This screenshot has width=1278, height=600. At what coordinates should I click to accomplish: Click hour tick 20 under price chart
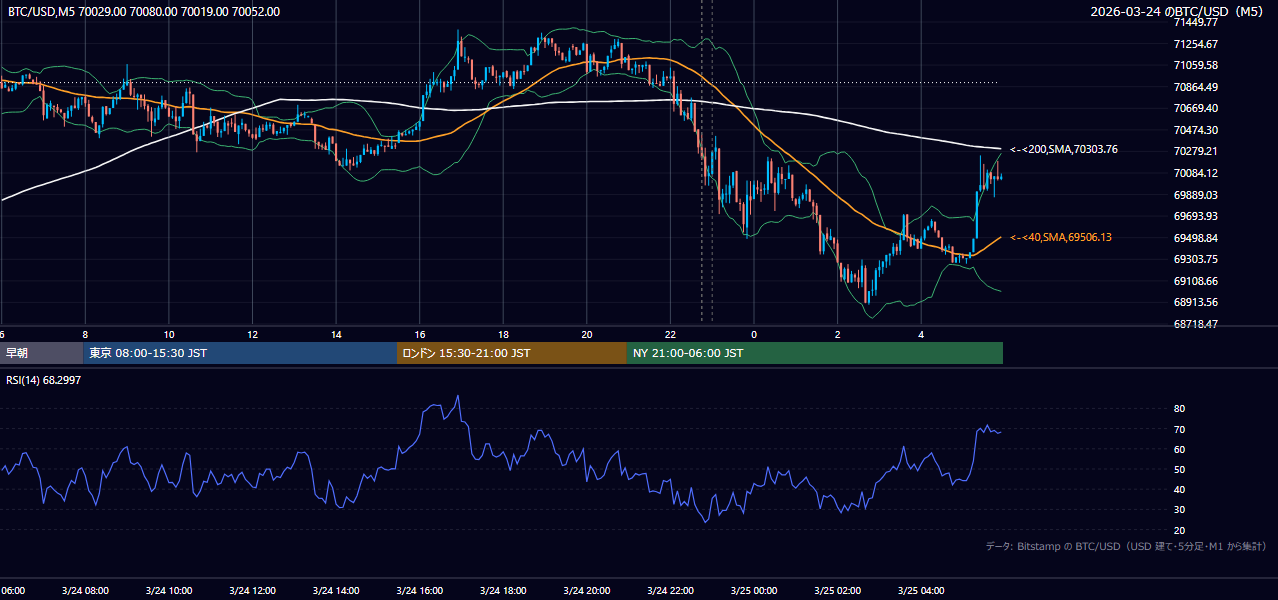point(587,334)
